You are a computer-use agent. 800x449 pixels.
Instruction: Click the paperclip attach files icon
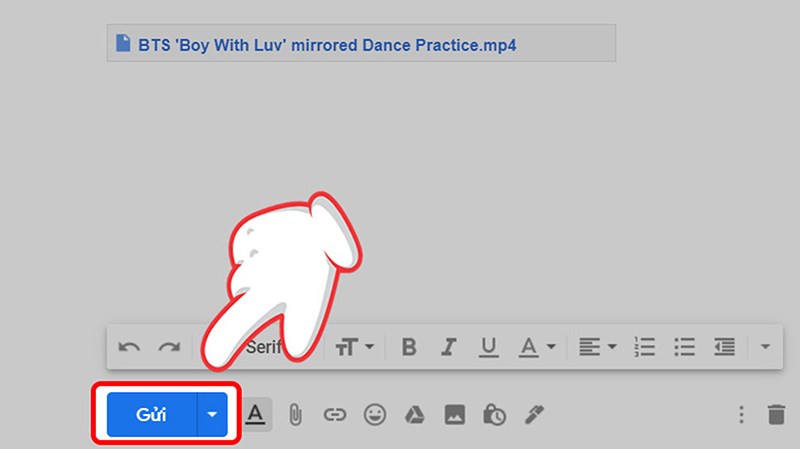coord(295,414)
